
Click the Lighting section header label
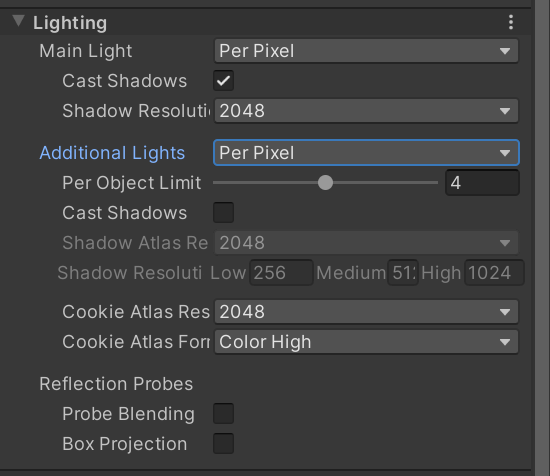(x=70, y=23)
